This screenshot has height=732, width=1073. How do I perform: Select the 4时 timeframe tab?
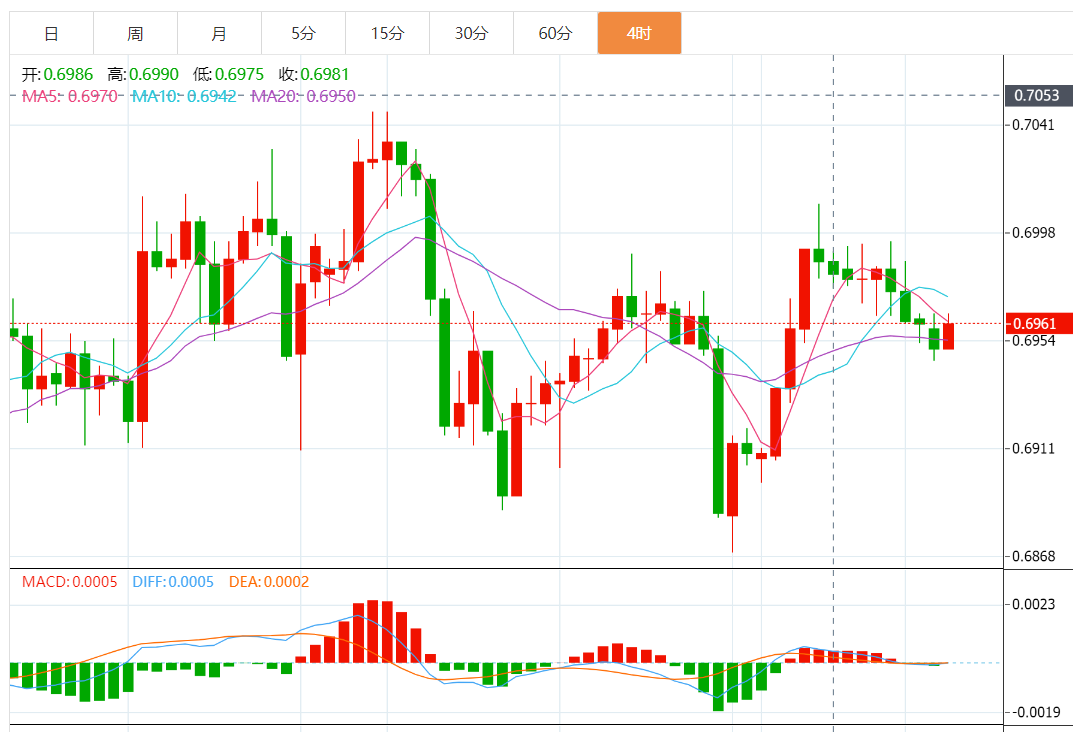click(x=639, y=33)
